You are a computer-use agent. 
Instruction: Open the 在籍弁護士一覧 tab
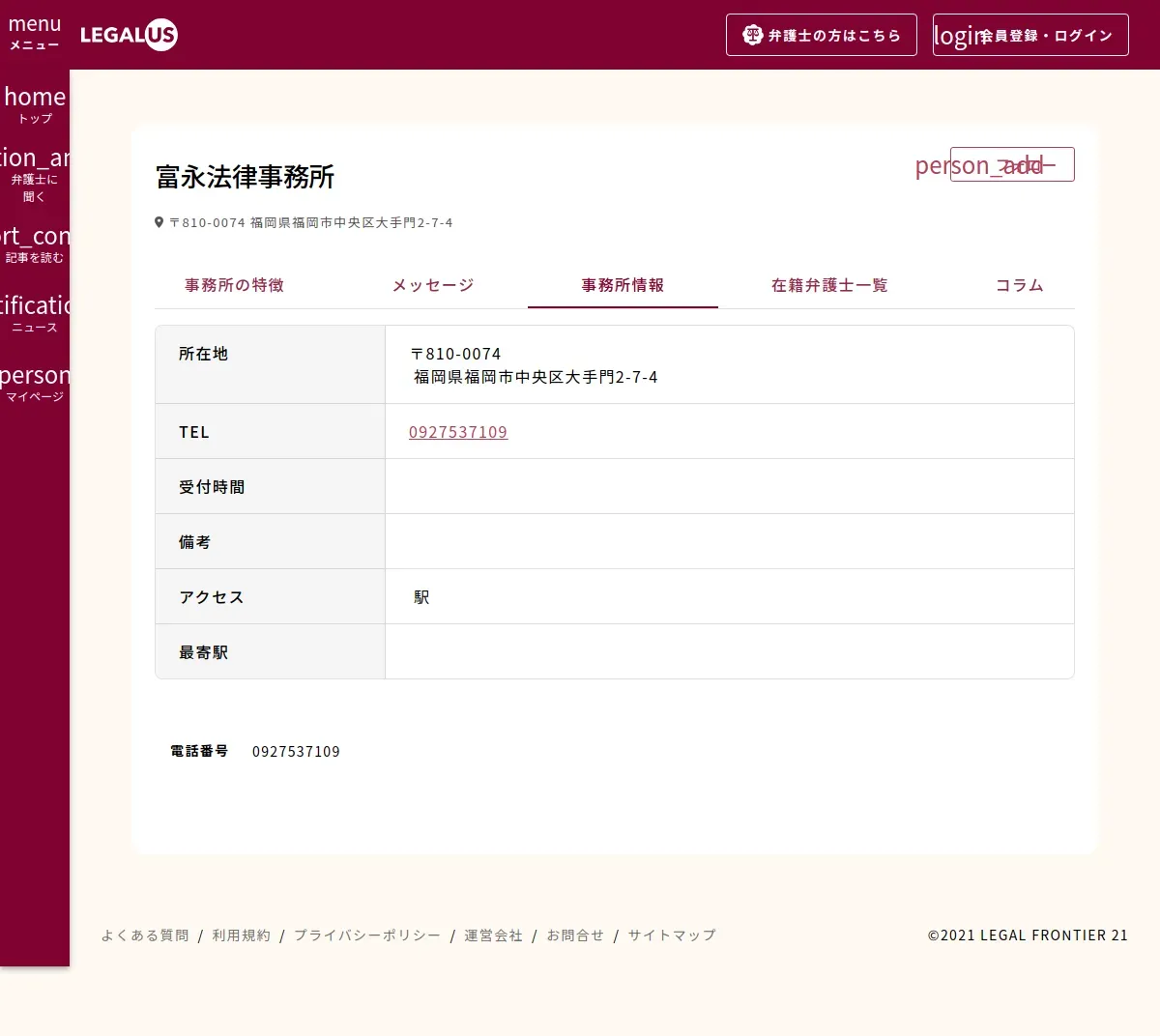829,285
